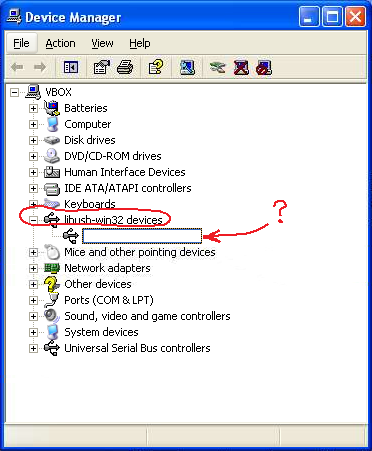Click the IDE ATA/ATAPI controllers icon
This screenshot has height=451, width=372.
coord(52,188)
